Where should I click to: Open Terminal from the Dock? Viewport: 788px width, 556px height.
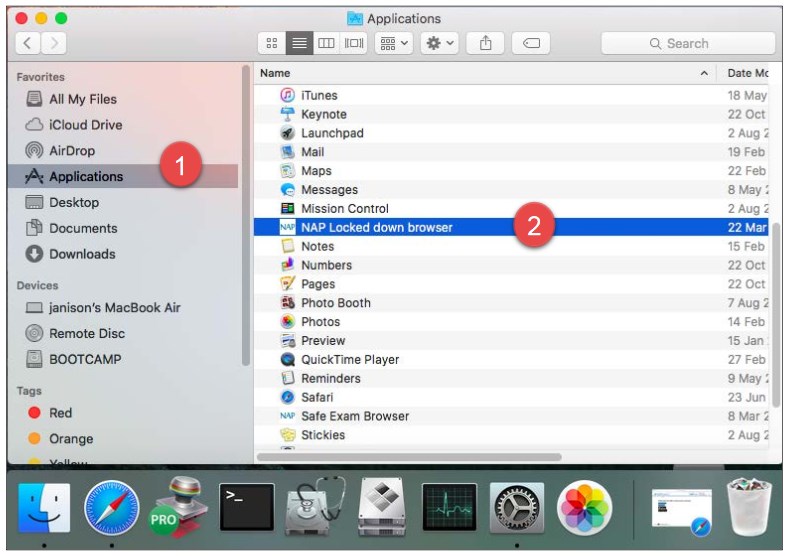(x=247, y=507)
